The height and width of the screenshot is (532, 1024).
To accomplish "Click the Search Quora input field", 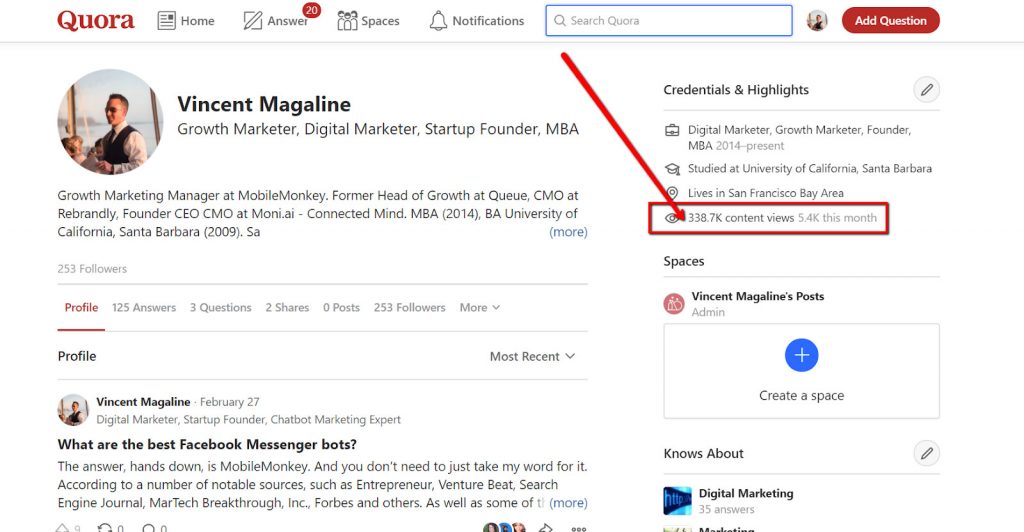I will pos(669,21).
